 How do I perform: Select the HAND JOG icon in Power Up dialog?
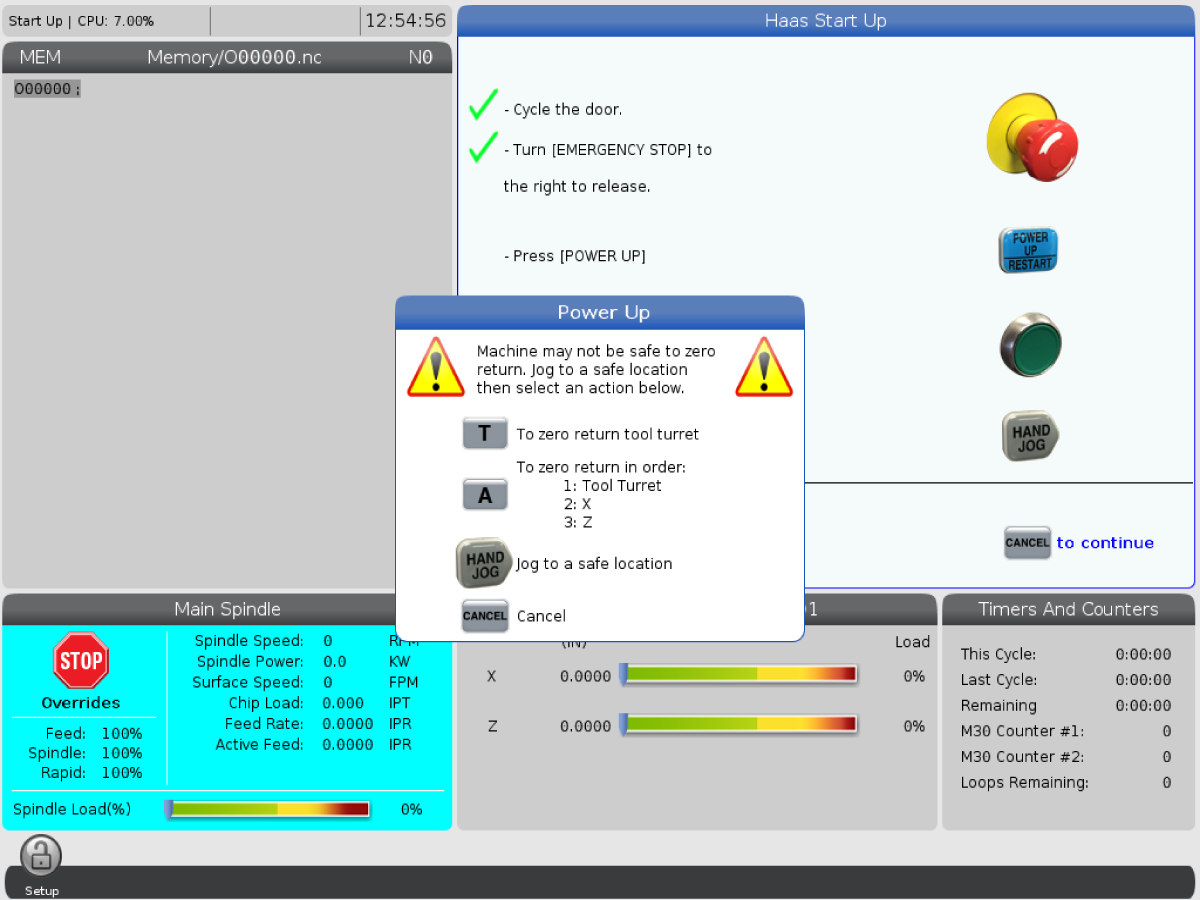(484, 563)
